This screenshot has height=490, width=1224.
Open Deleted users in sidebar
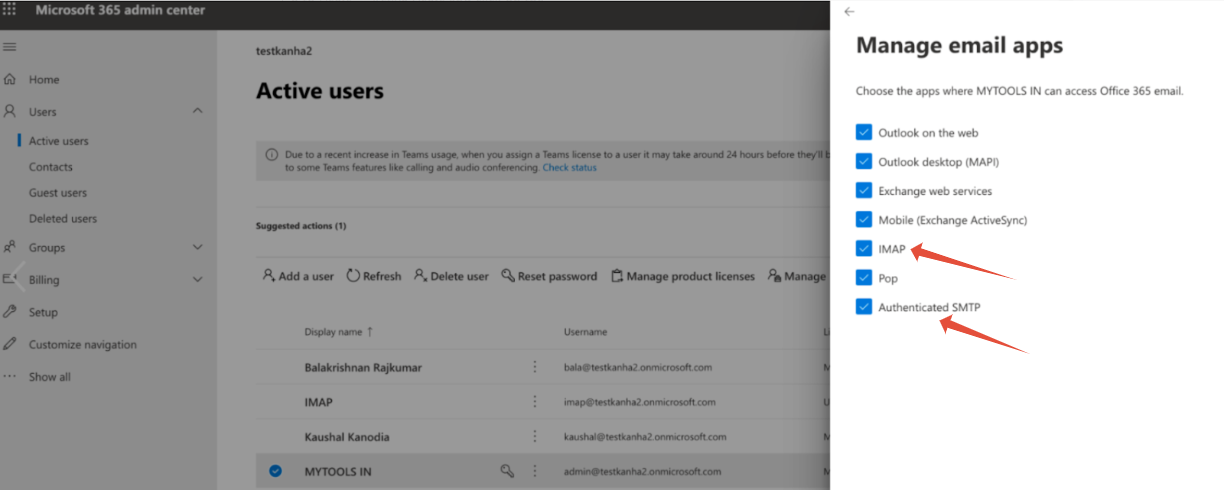click(x=63, y=219)
